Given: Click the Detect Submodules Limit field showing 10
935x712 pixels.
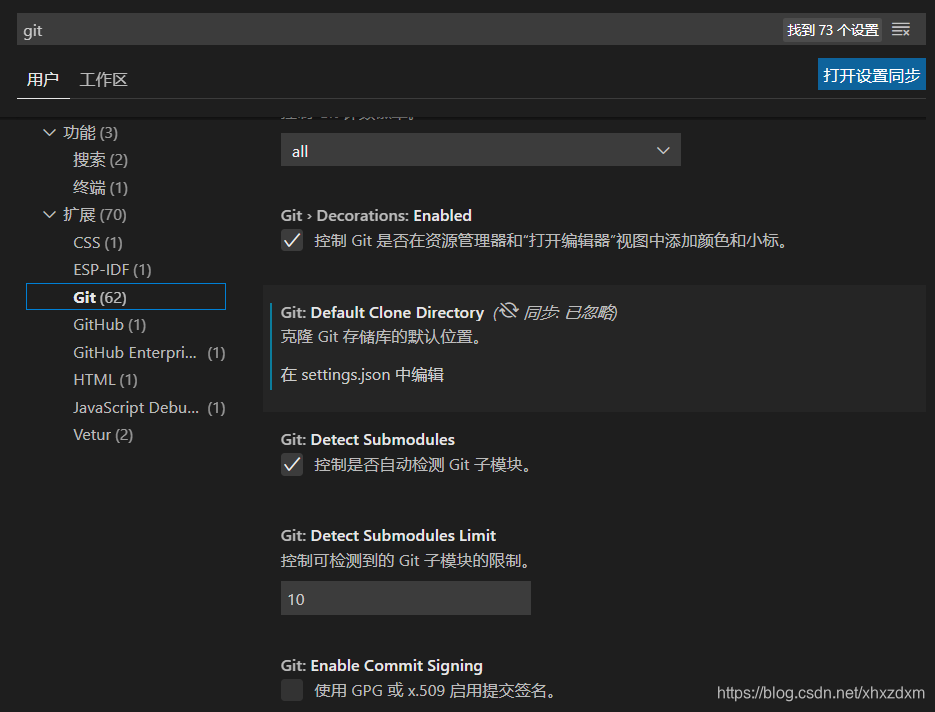Looking at the screenshot, I should click(405, 598).
